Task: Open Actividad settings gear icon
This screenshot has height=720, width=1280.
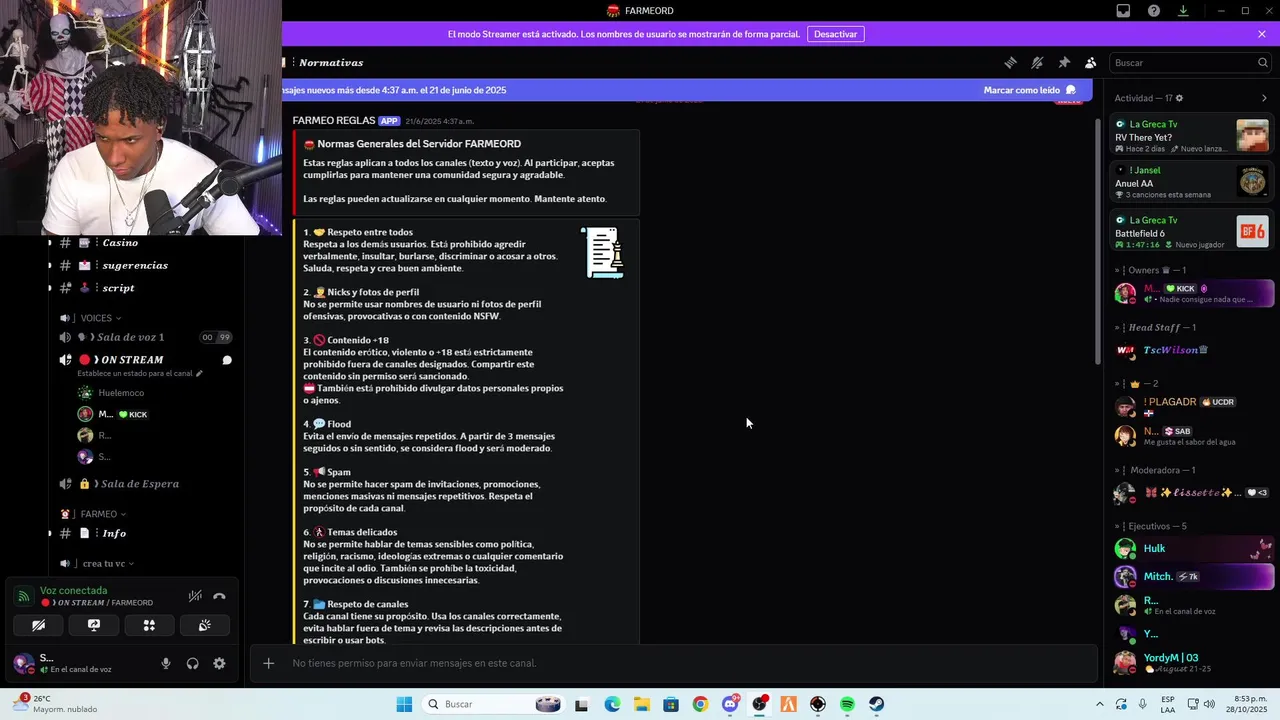Action: pos(1179,98)
